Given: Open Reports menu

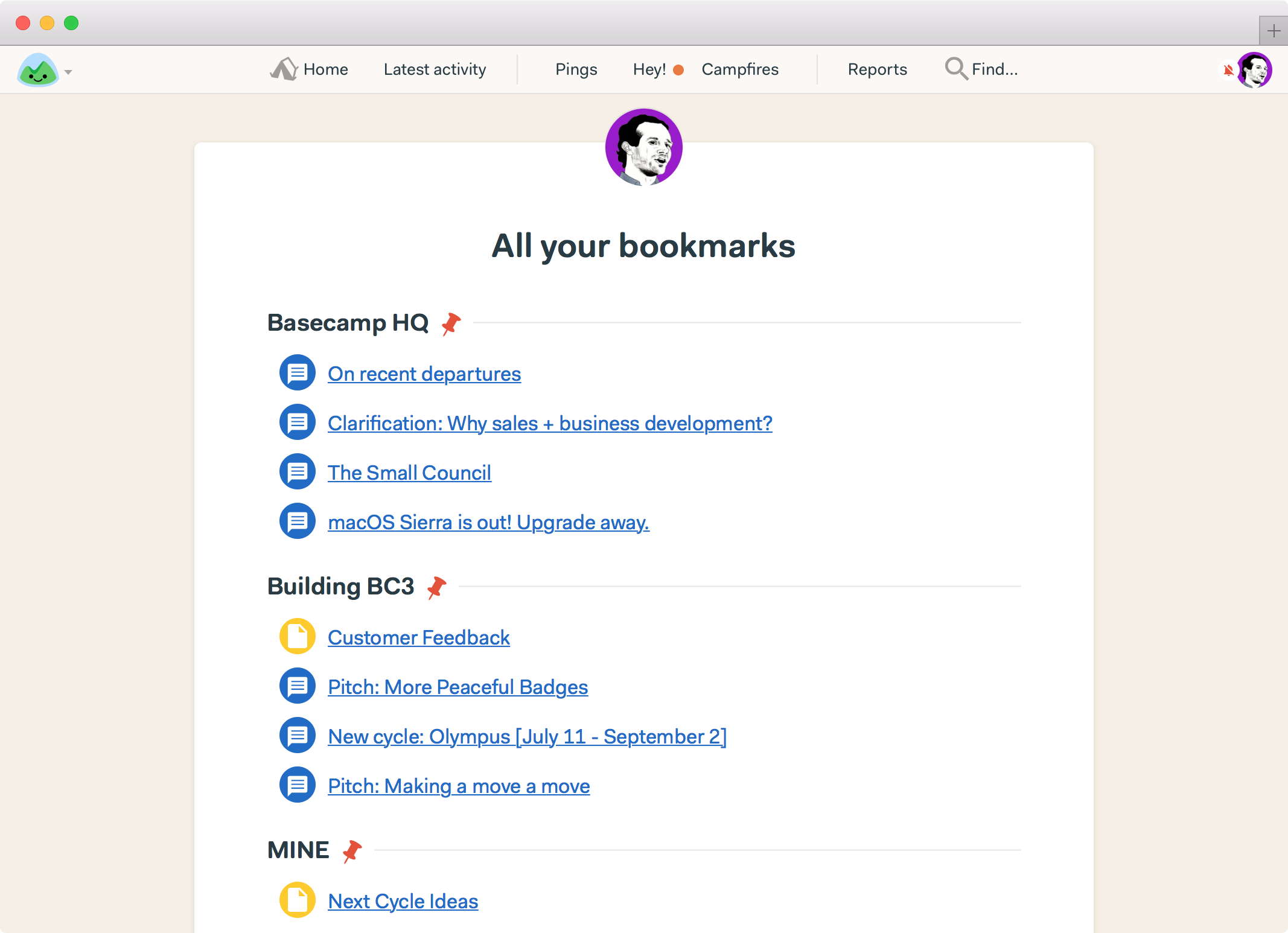Looking at the screenshot, I should coord(877,69).
